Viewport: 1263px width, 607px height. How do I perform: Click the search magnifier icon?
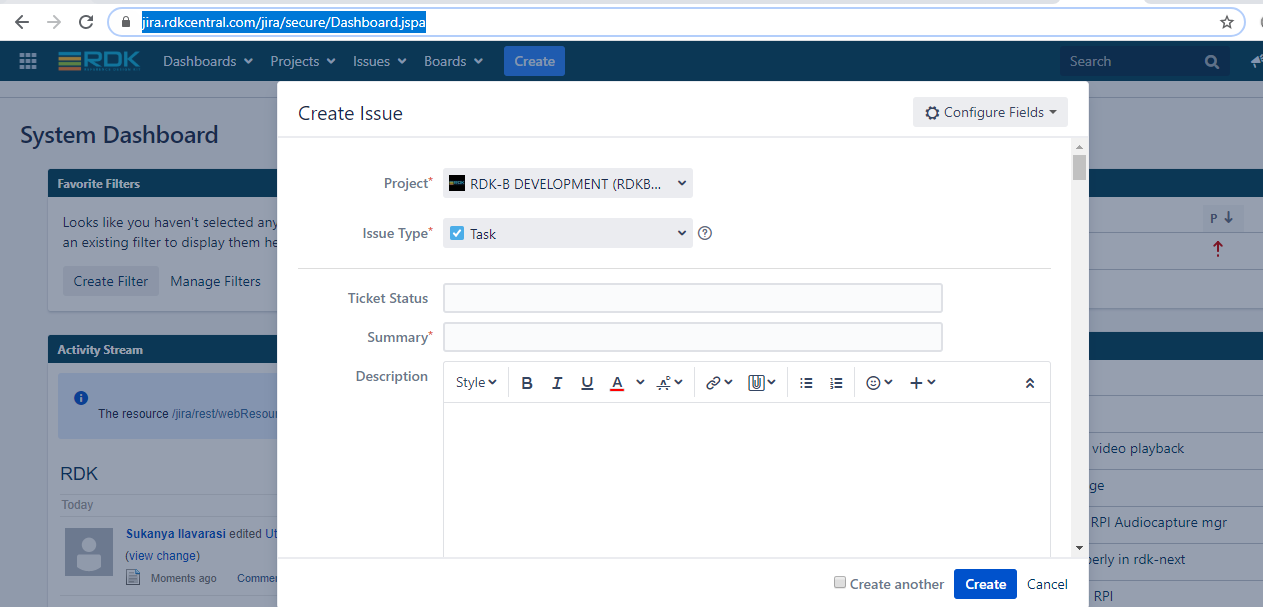click(1212, 61)
